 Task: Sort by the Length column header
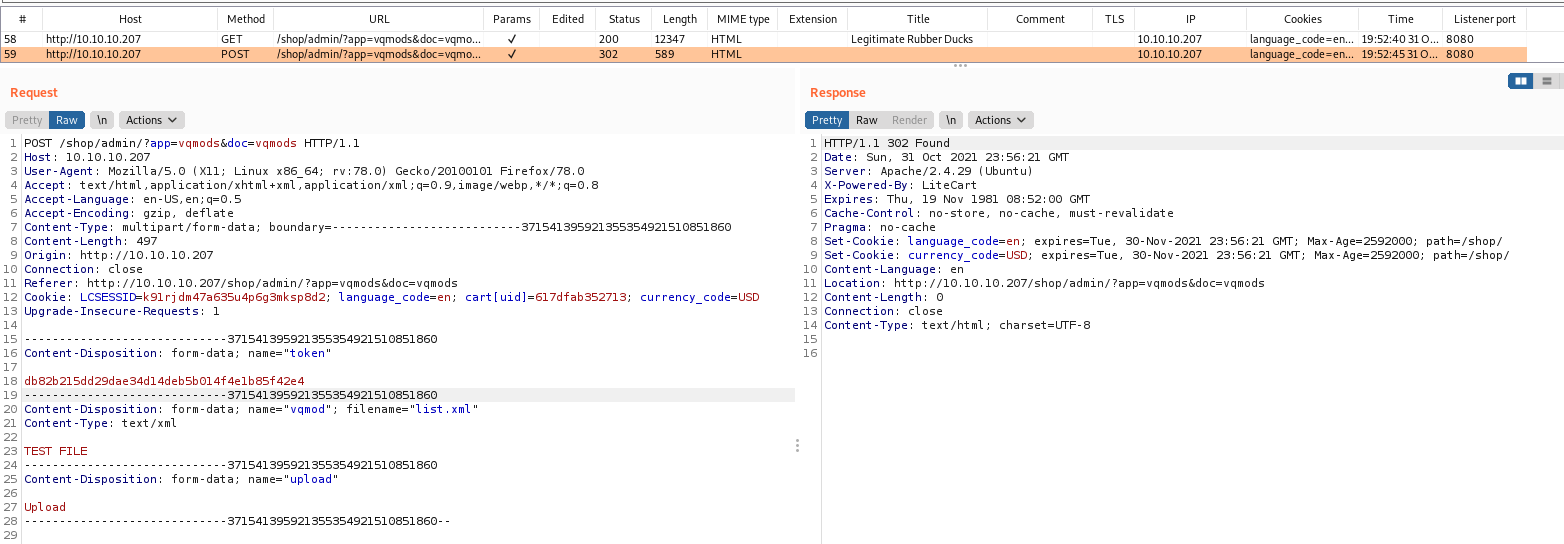point(680,19)
